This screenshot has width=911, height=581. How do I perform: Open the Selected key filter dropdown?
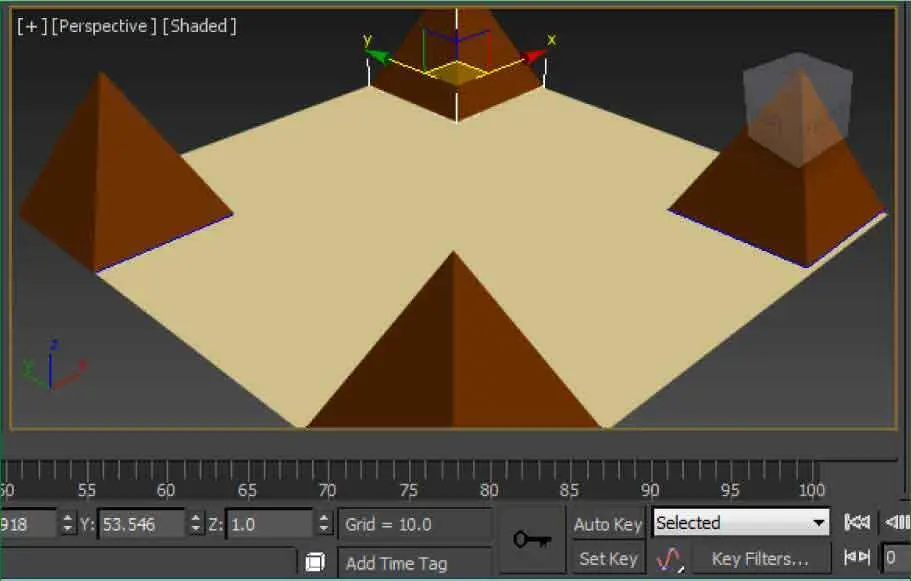(x=741, y=523)
